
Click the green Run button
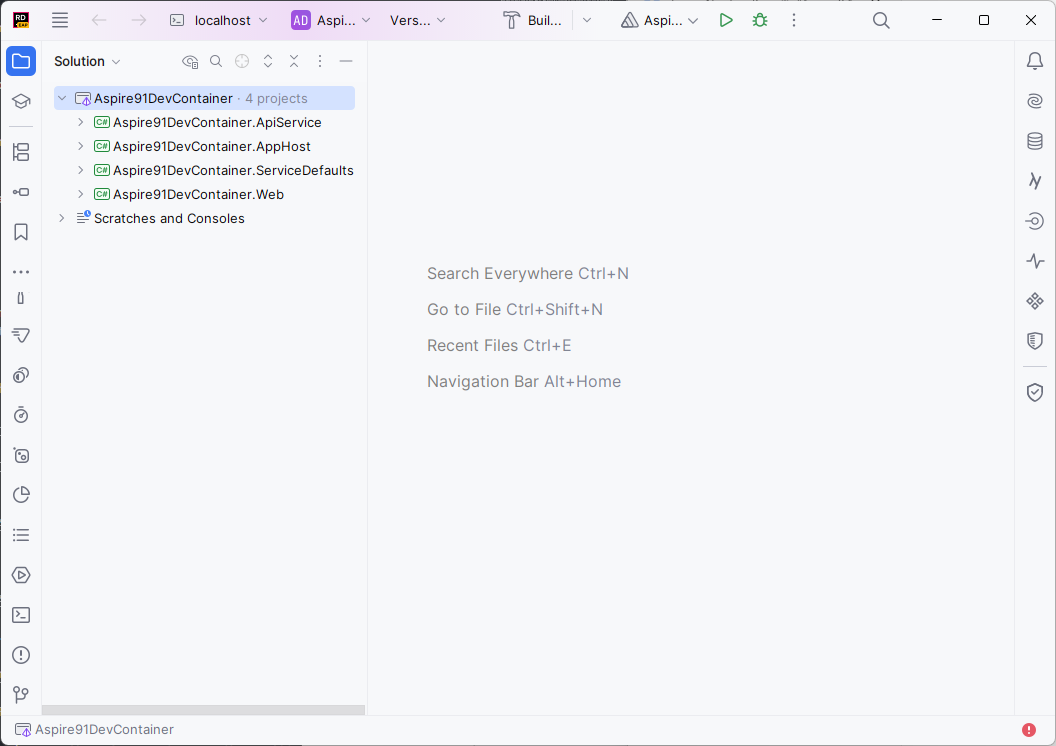click(726, 20)
